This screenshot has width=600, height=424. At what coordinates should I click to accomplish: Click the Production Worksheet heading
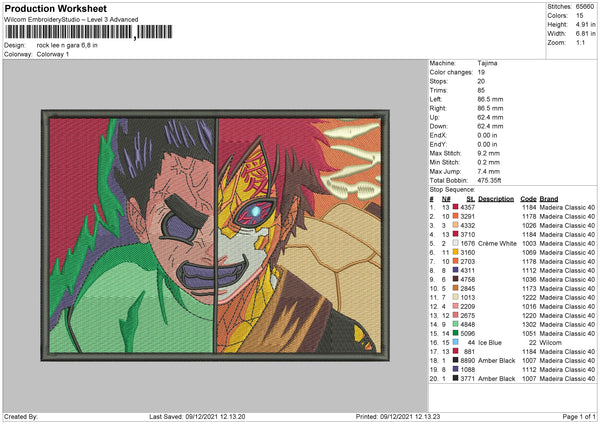pyautogui.click(x=55, y=8)
